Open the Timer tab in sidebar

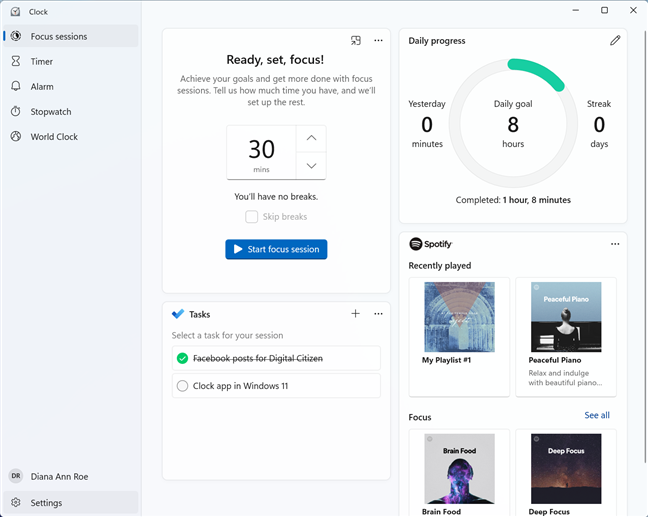[42, 62]
